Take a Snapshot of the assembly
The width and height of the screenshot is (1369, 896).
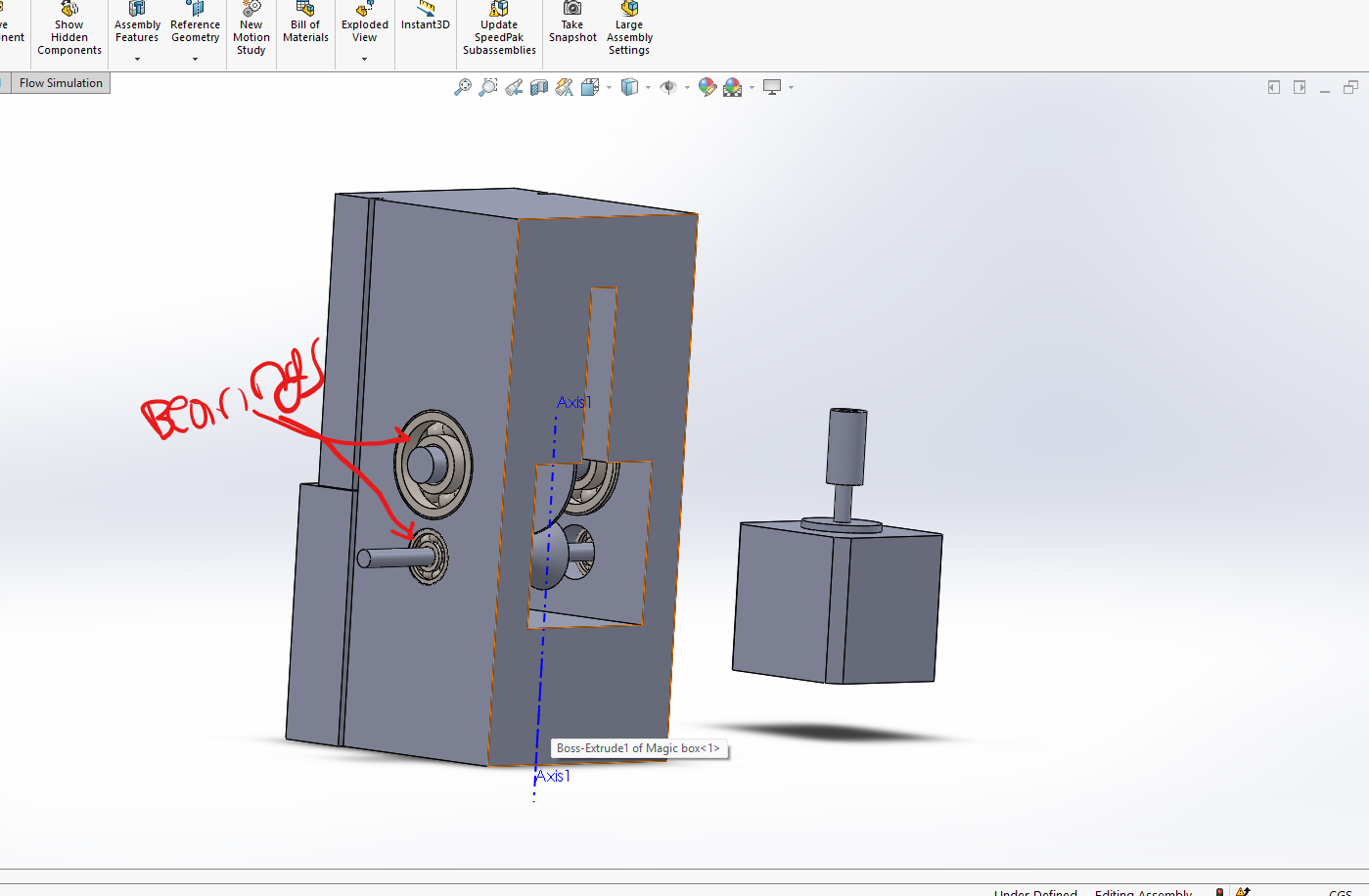tap(572, 23)
